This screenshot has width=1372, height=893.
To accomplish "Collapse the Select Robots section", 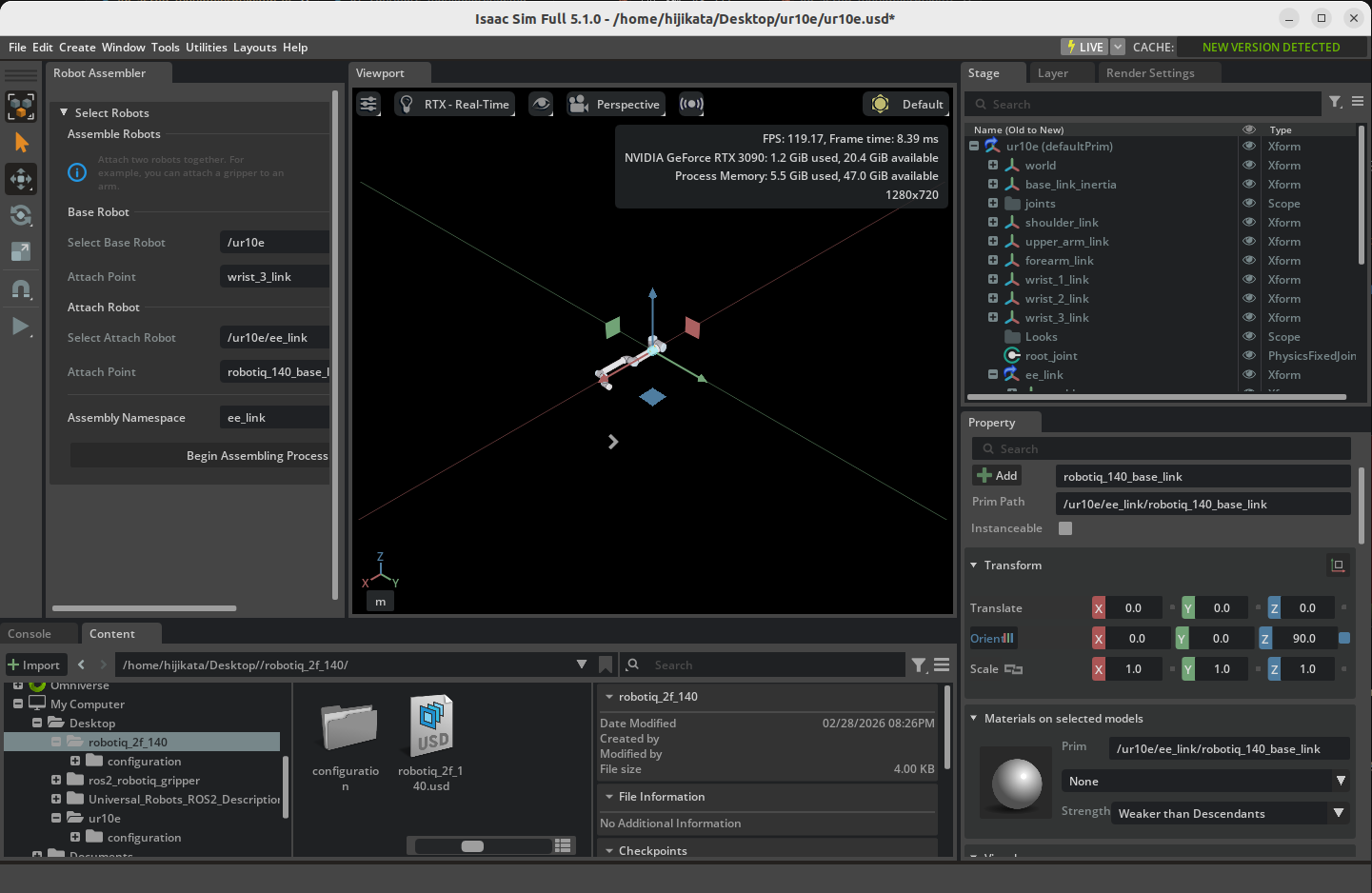I will (64, 112).
